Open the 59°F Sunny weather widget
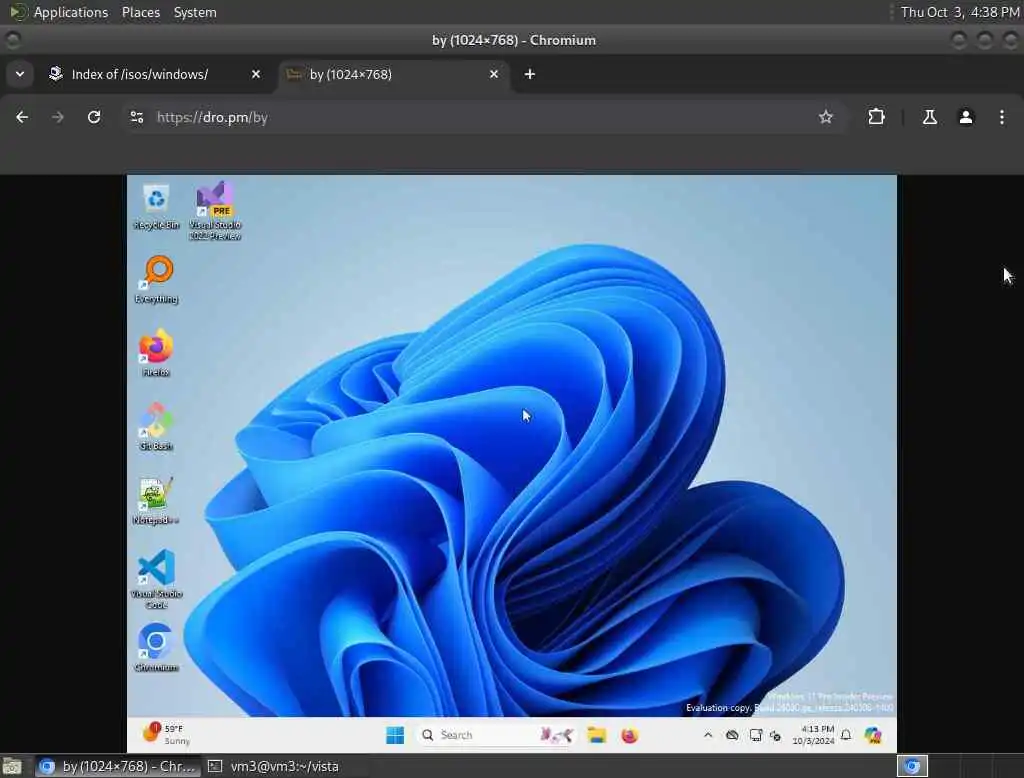Image resolution: width=1024 pixels, height=778 pixels. tap(167, 734)
